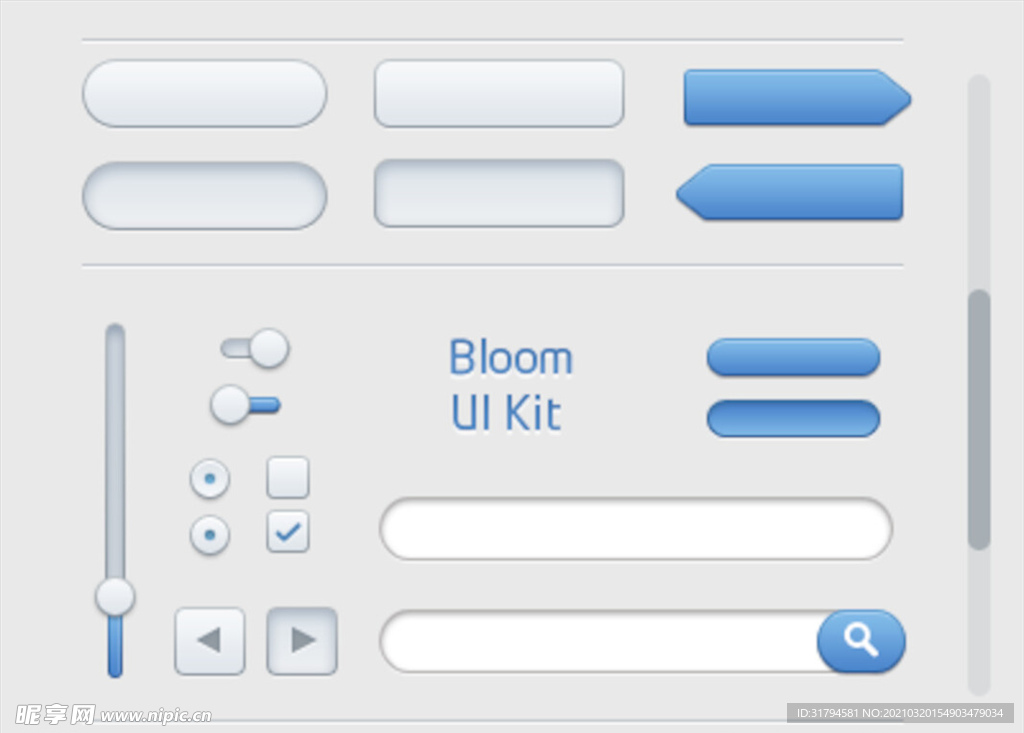
Task: Uncheck the checkbox with blue checkmark
Action: point(288,532)
